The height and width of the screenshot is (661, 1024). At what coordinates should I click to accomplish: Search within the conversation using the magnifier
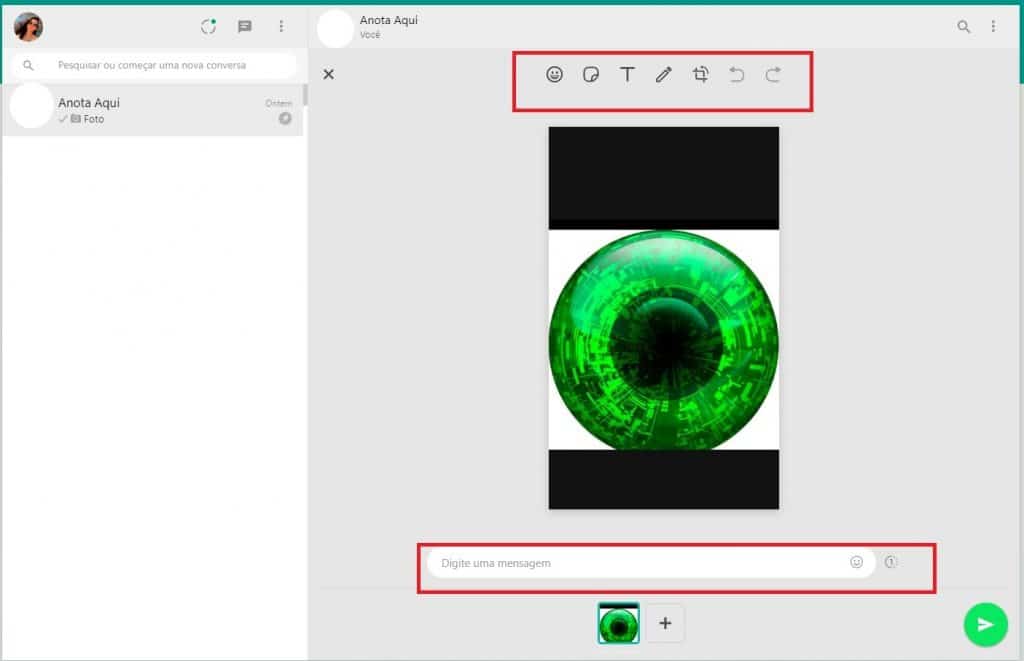(x=963, y=27)
